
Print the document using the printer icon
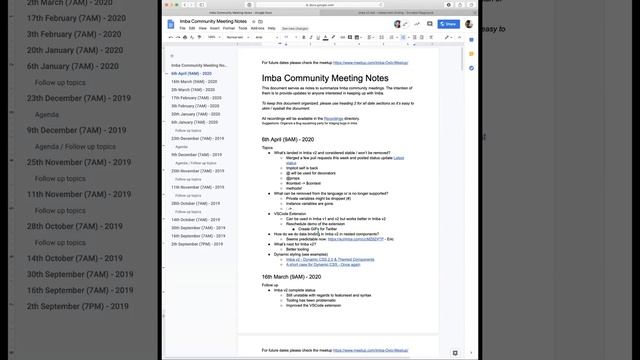tap(185, 37)
